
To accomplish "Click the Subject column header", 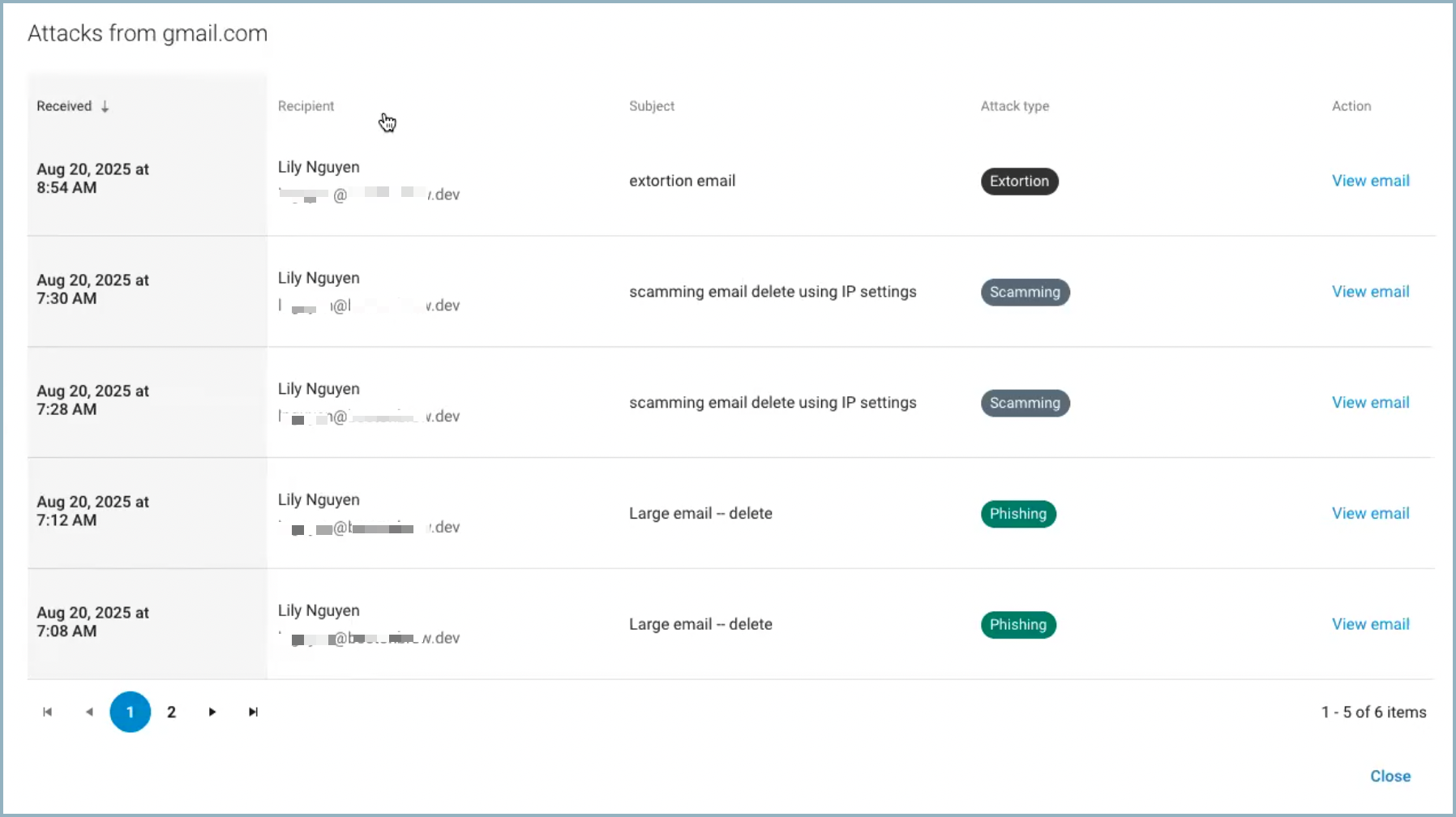I will click(x=652, y=106).
